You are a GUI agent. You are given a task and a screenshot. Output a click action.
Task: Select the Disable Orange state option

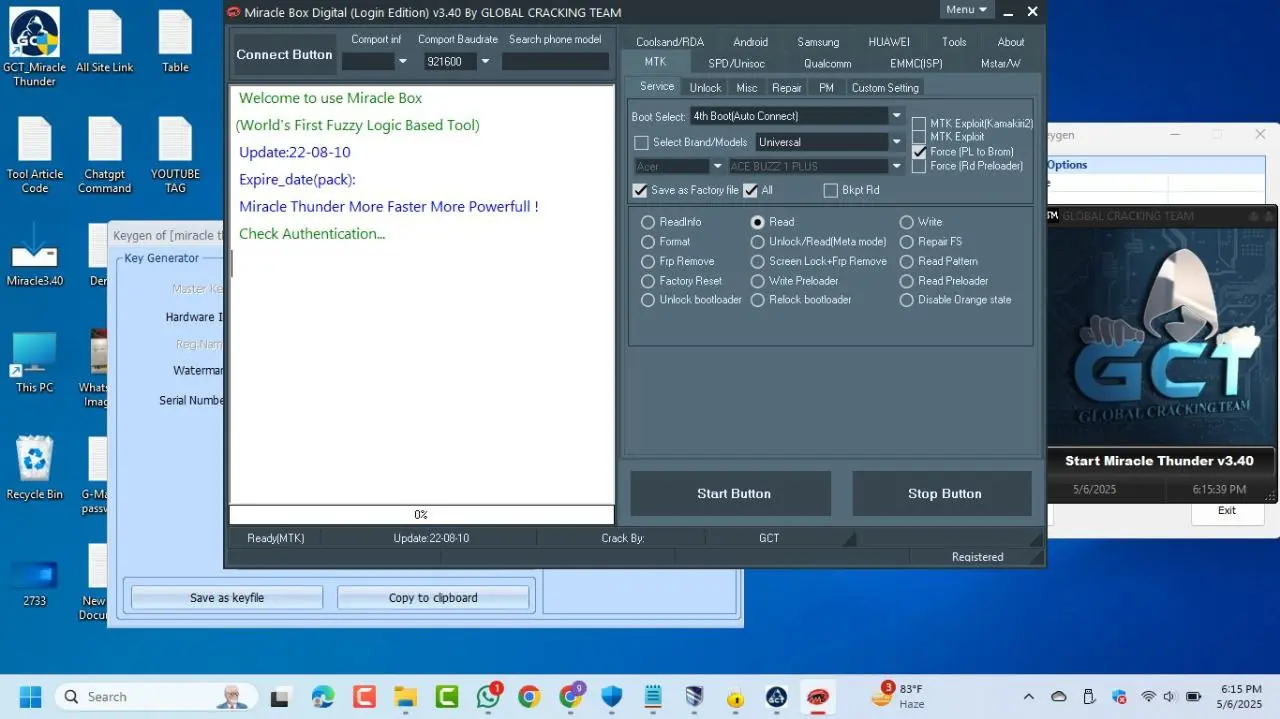[906, 300]
